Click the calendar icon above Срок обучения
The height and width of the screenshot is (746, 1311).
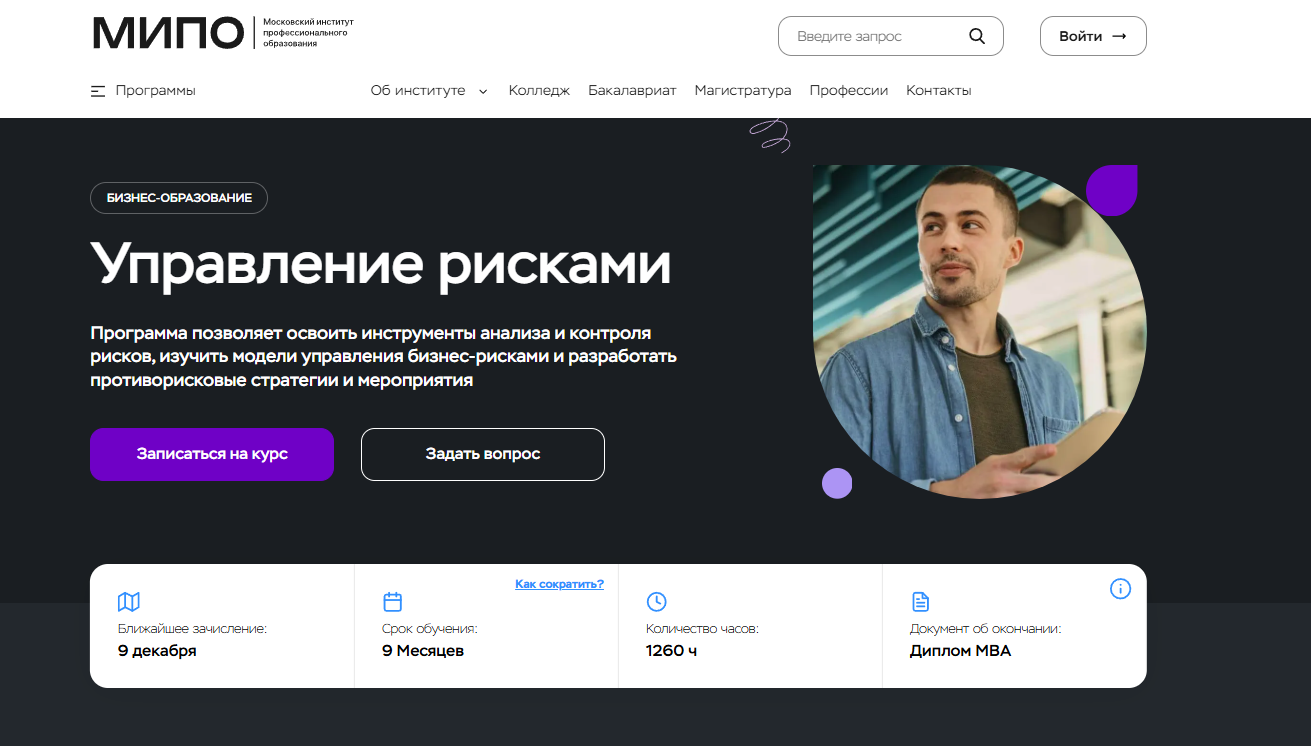click(393, 602)
